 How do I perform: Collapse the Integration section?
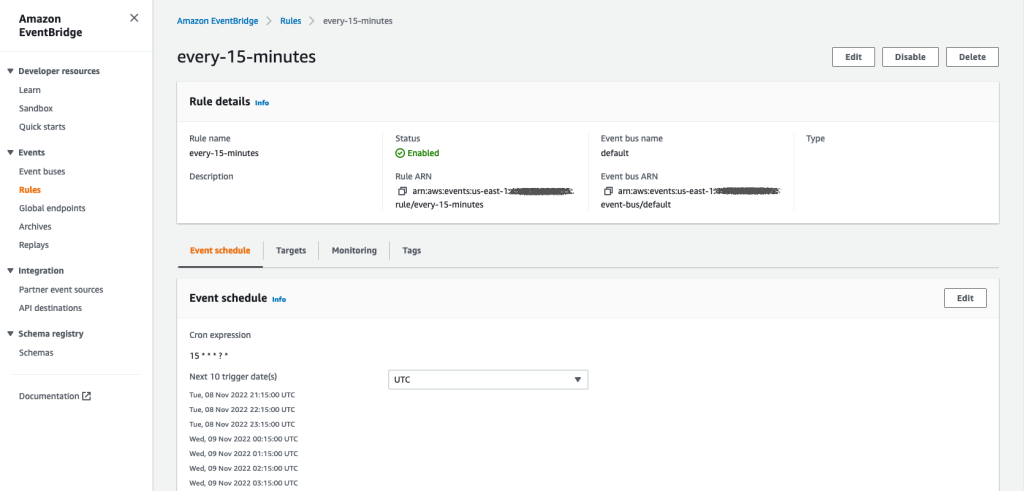point(10,271)
